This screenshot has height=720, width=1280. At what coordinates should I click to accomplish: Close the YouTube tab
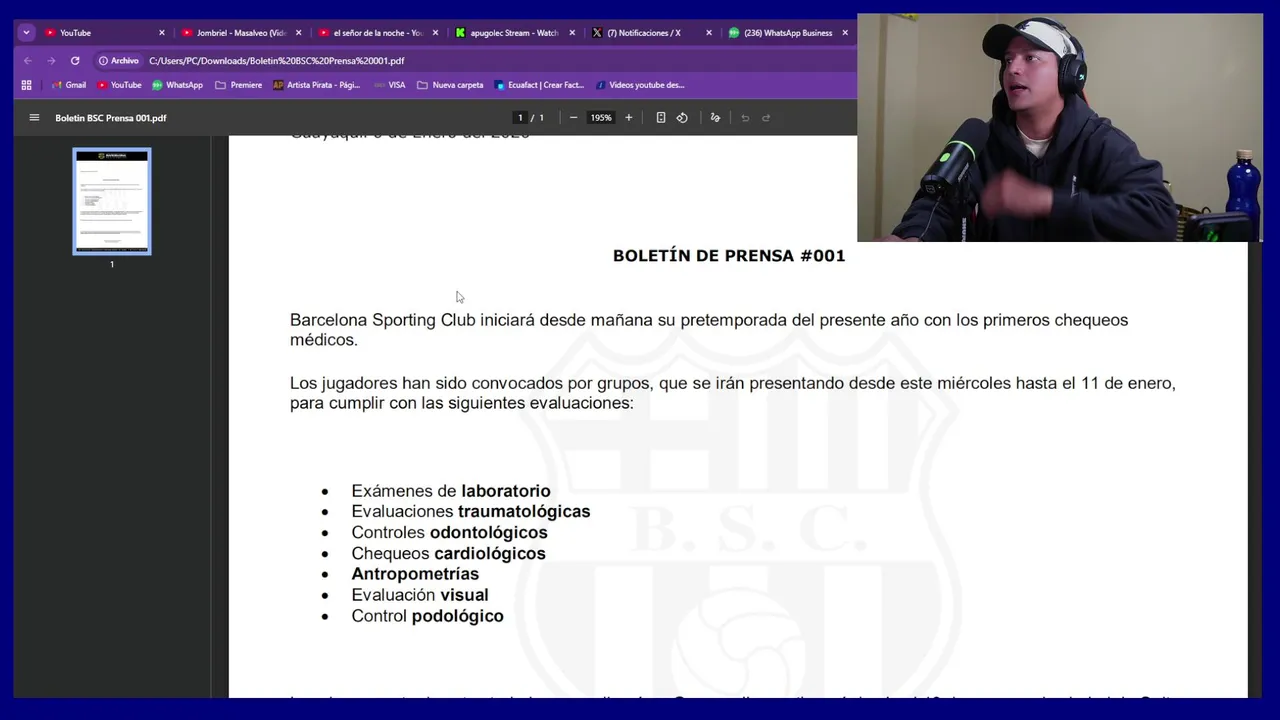[x=161, y=33]
